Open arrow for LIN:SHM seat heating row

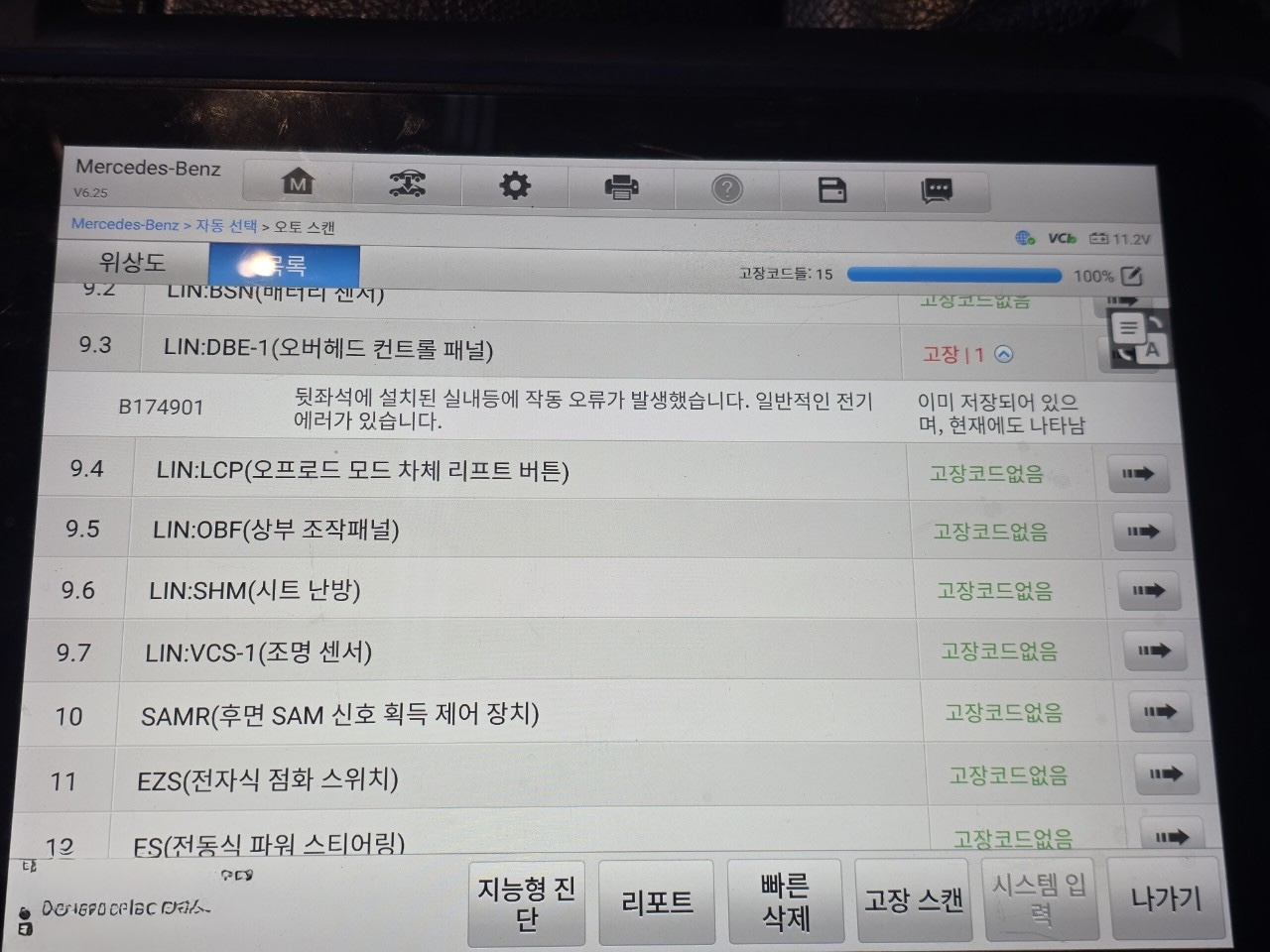click(x=1148, y=591)
